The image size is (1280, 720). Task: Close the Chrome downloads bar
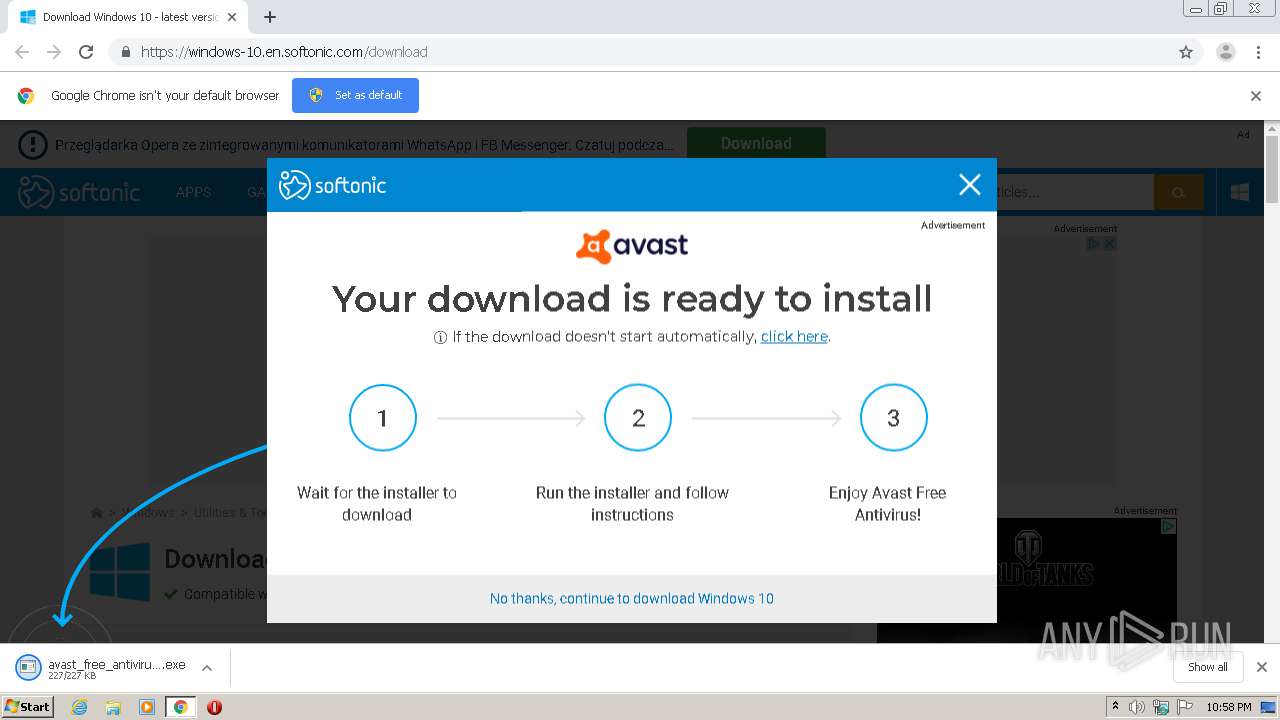pos(1262,667)
